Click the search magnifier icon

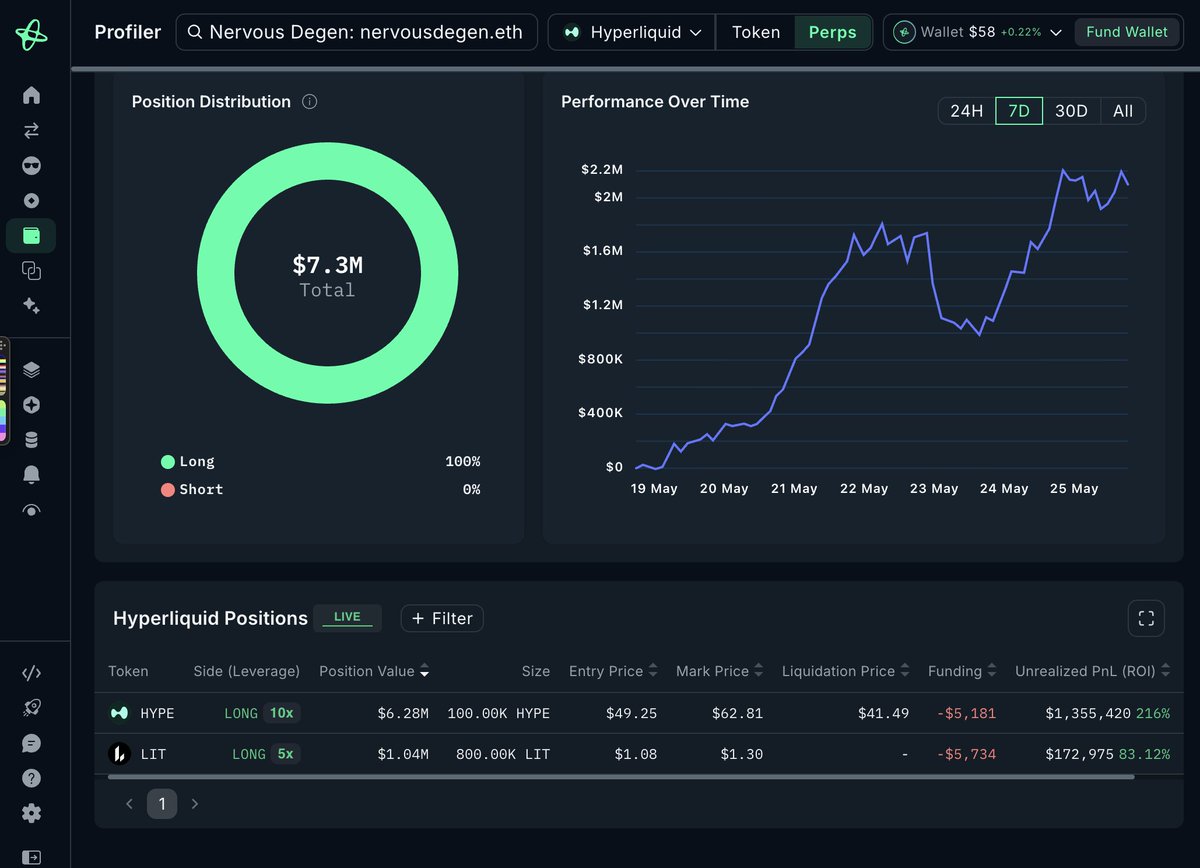click(x=195, y=32)
